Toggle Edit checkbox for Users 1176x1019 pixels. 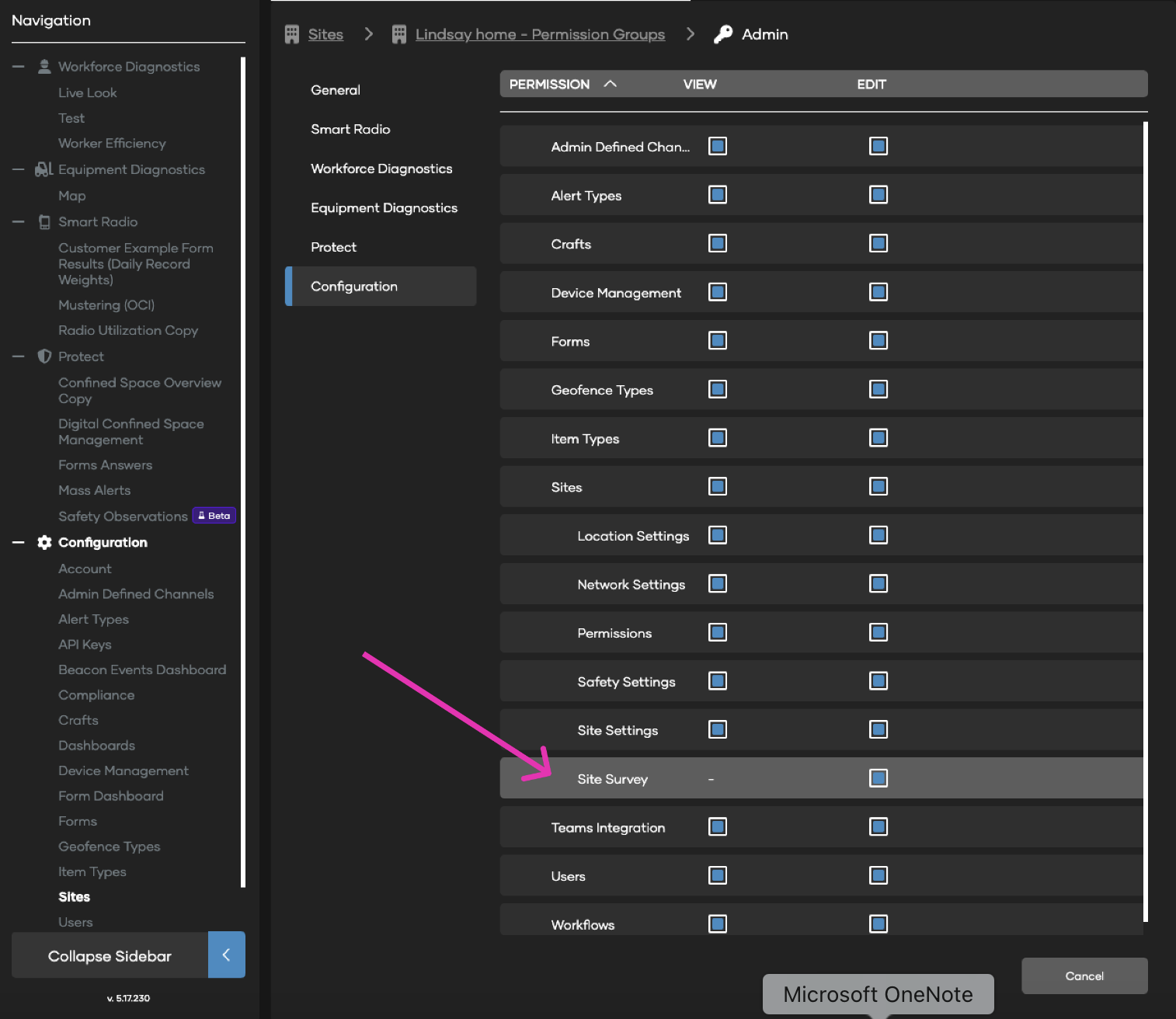tap(879, 876)
